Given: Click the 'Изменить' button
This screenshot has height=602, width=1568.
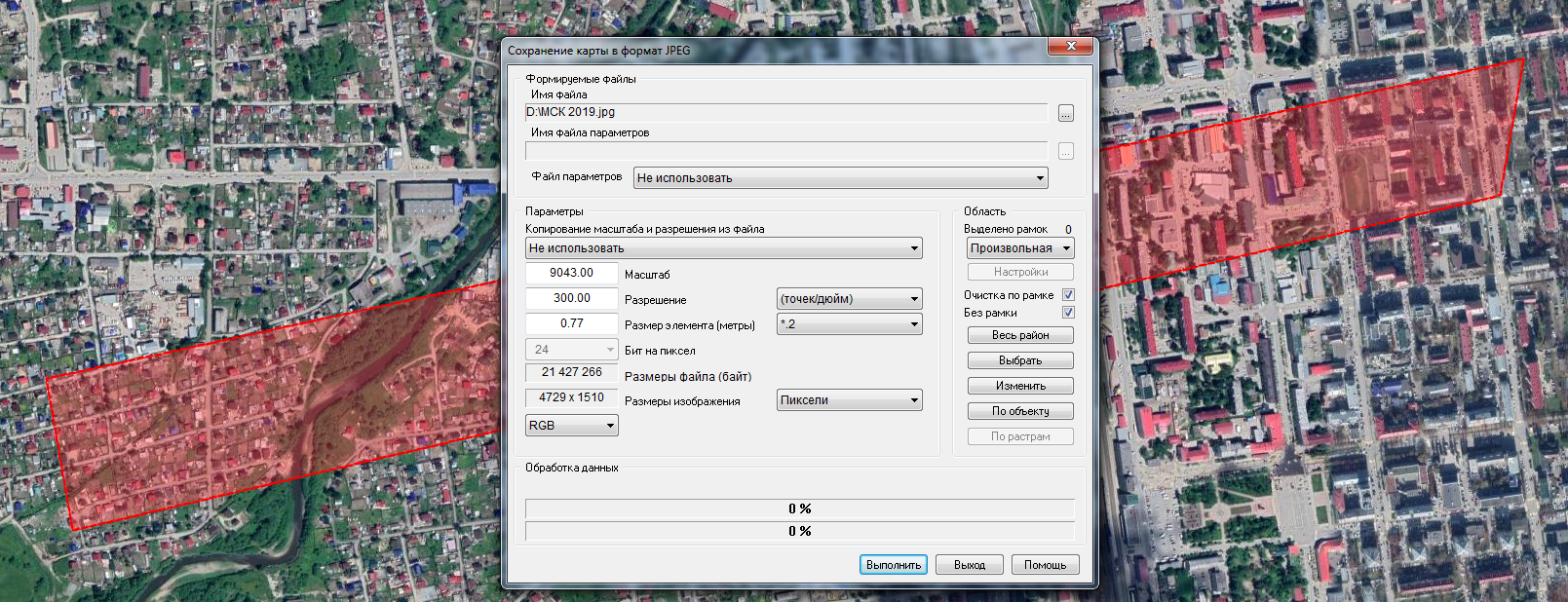Looking at the screenshot, I should pos(1020,386).
